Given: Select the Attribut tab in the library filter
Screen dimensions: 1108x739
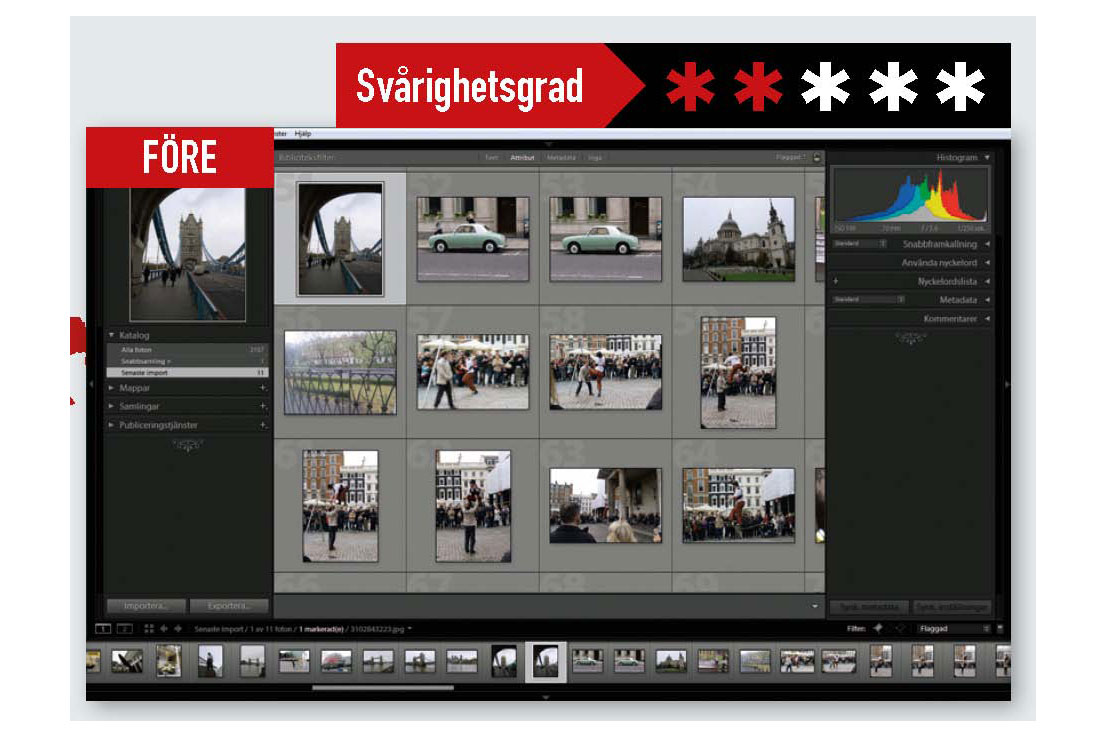Looking at the screenshot, I should (522, 157).
